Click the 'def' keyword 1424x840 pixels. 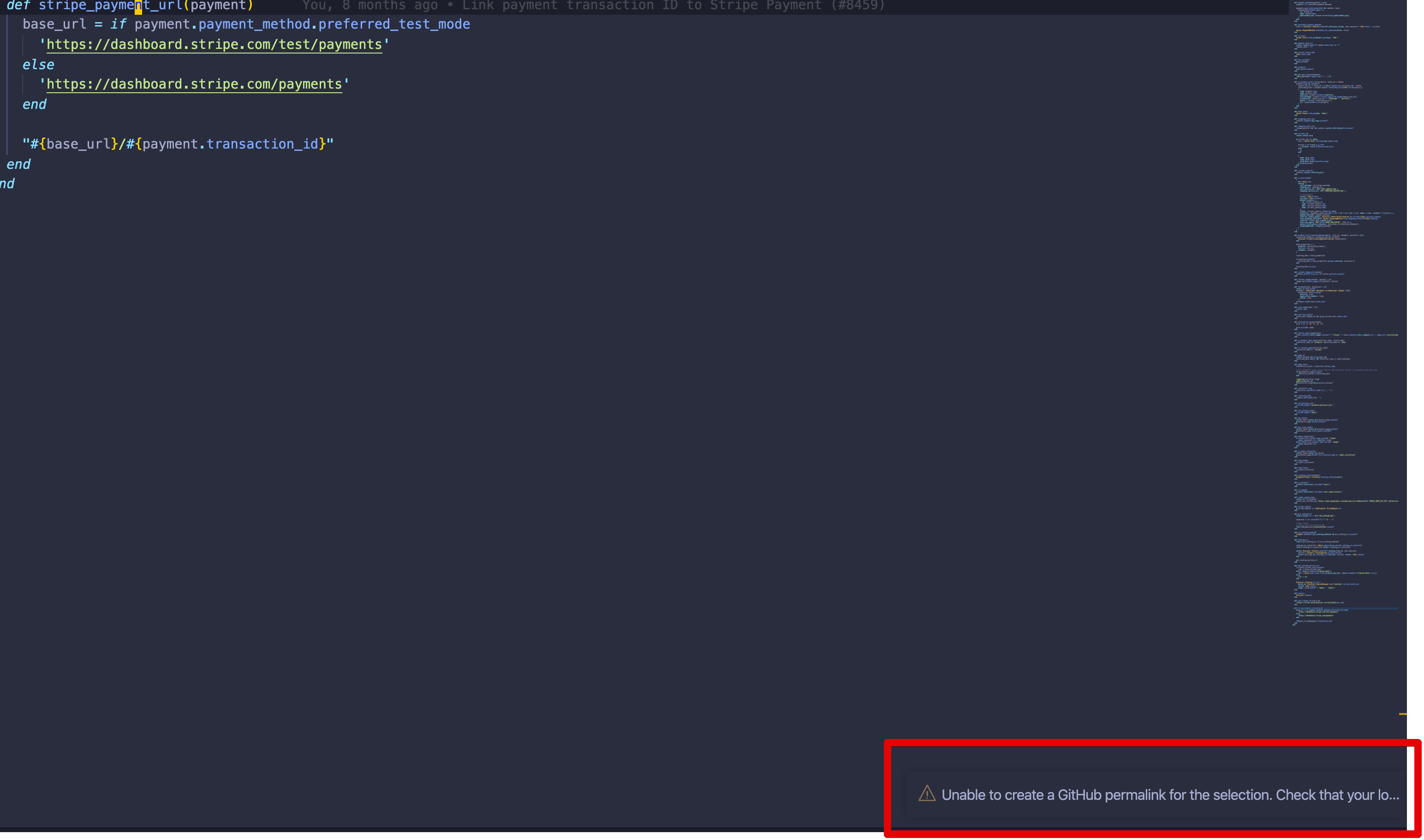18,6
